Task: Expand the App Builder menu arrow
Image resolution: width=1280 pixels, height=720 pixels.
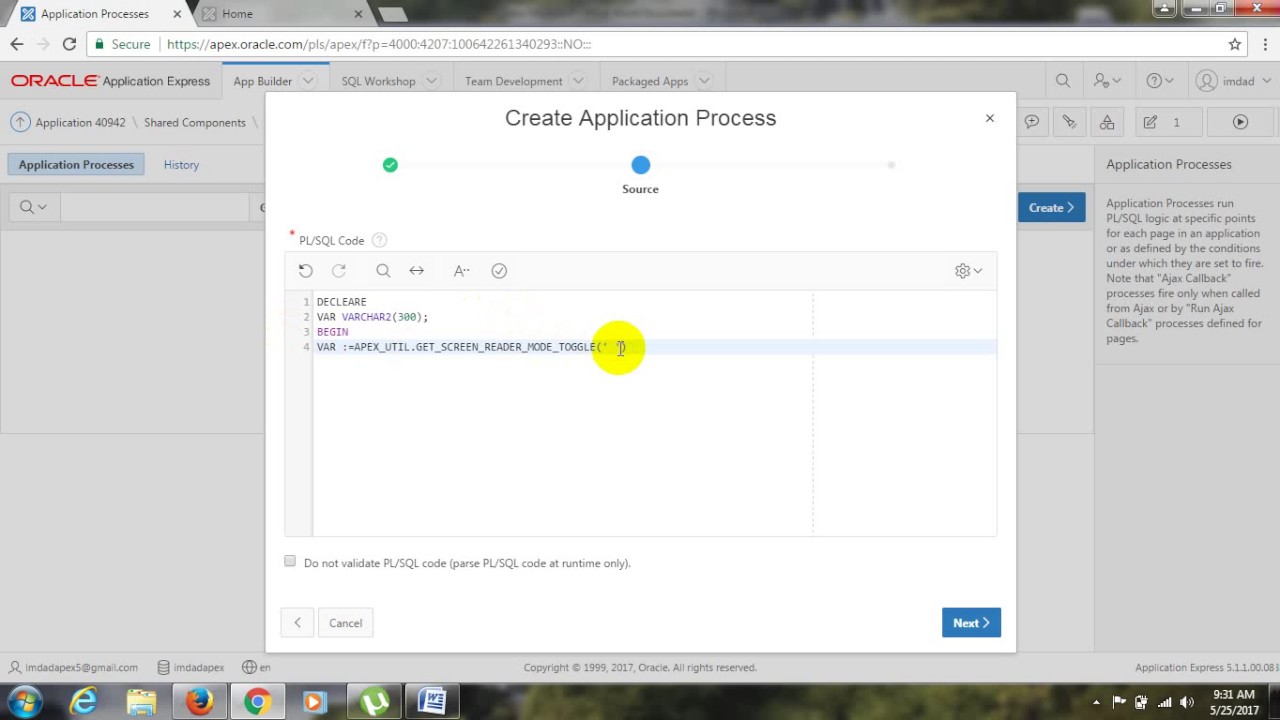Action: [x=308, y=81]
